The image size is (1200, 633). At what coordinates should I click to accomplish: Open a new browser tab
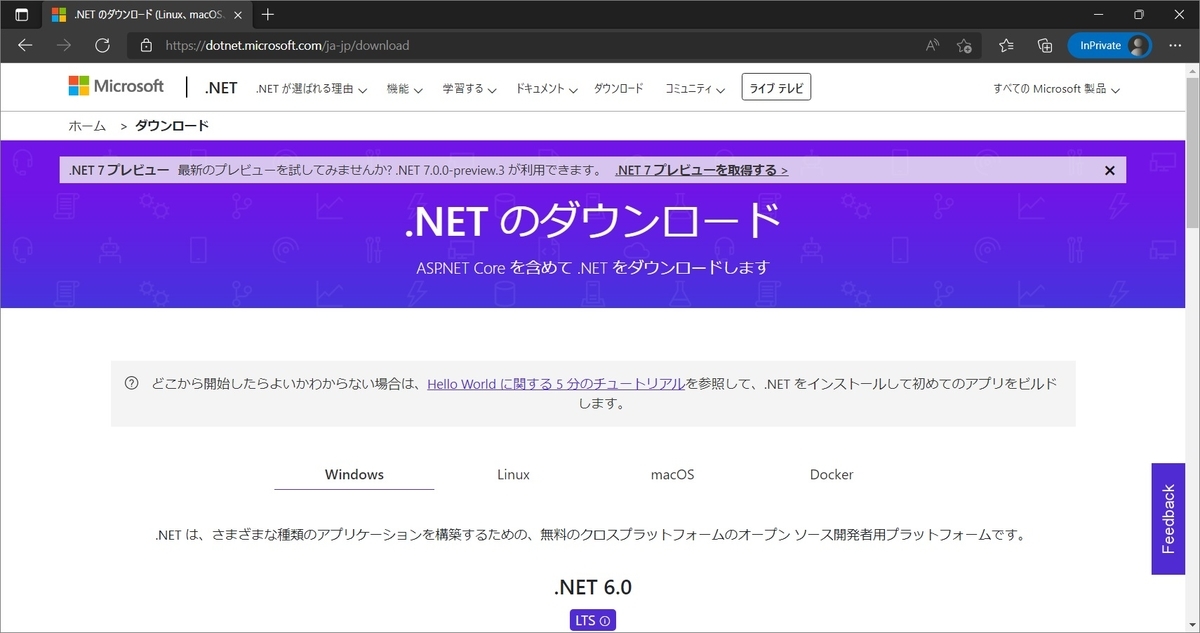pos(267,15)
